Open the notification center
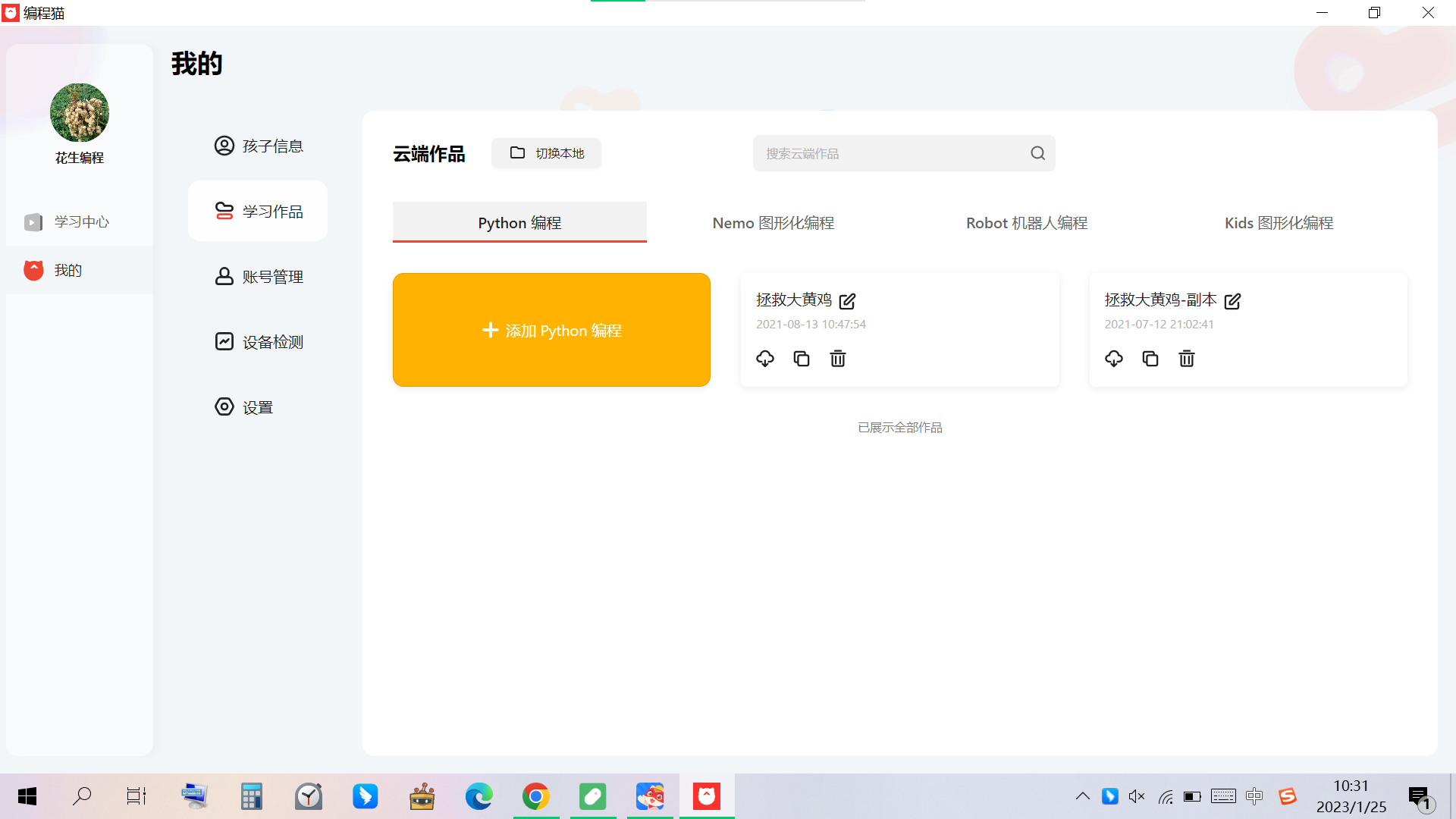 tap(1421, 798)
